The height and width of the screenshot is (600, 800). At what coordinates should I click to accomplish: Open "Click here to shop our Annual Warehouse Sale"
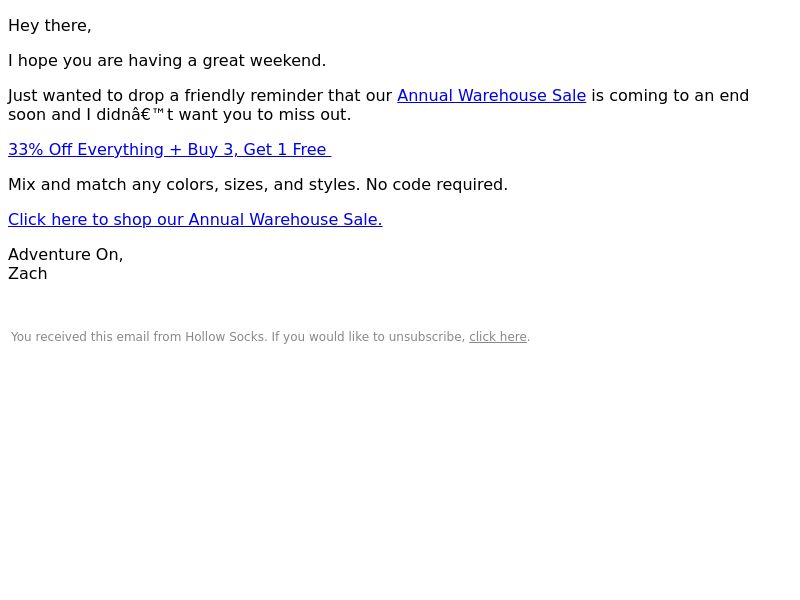pyautogui.click(x=195, y=219)
